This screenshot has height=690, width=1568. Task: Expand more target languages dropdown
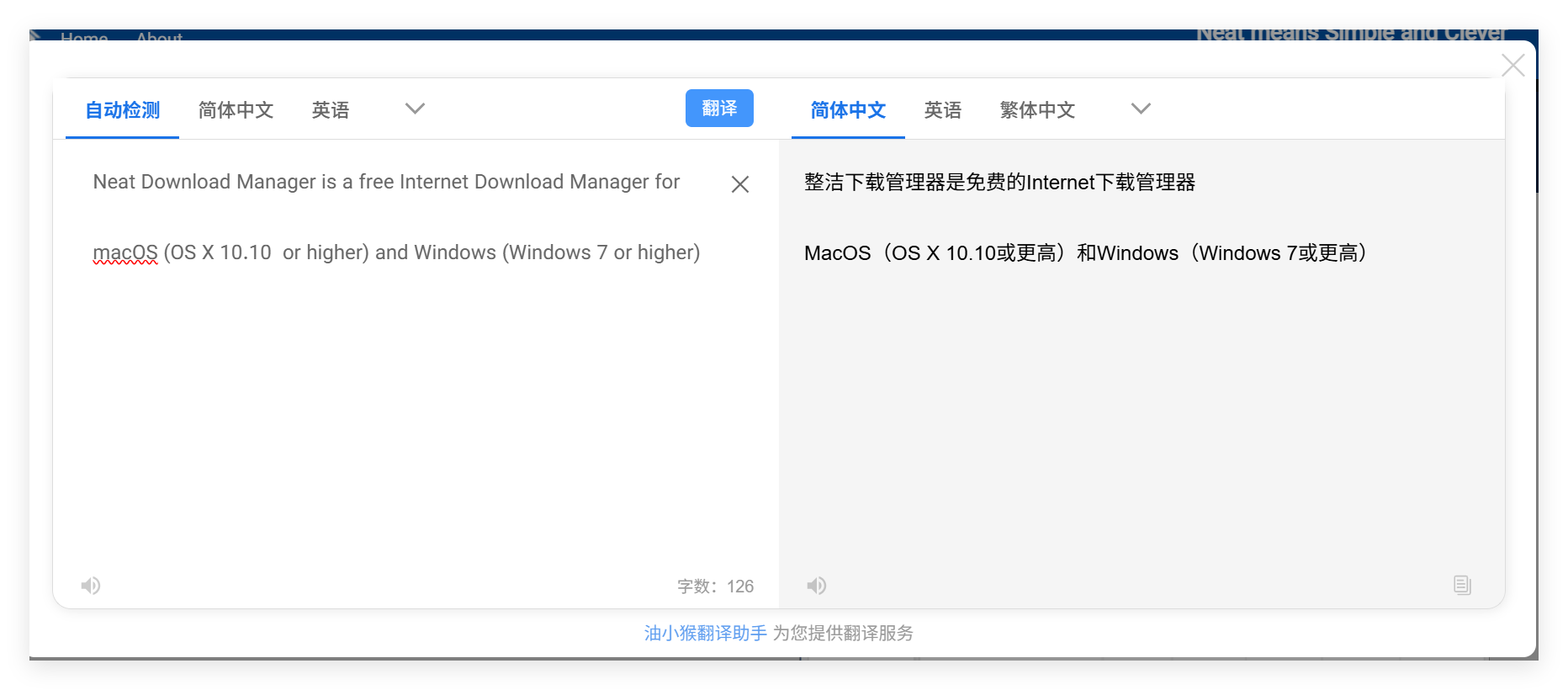coord(1141,109)
